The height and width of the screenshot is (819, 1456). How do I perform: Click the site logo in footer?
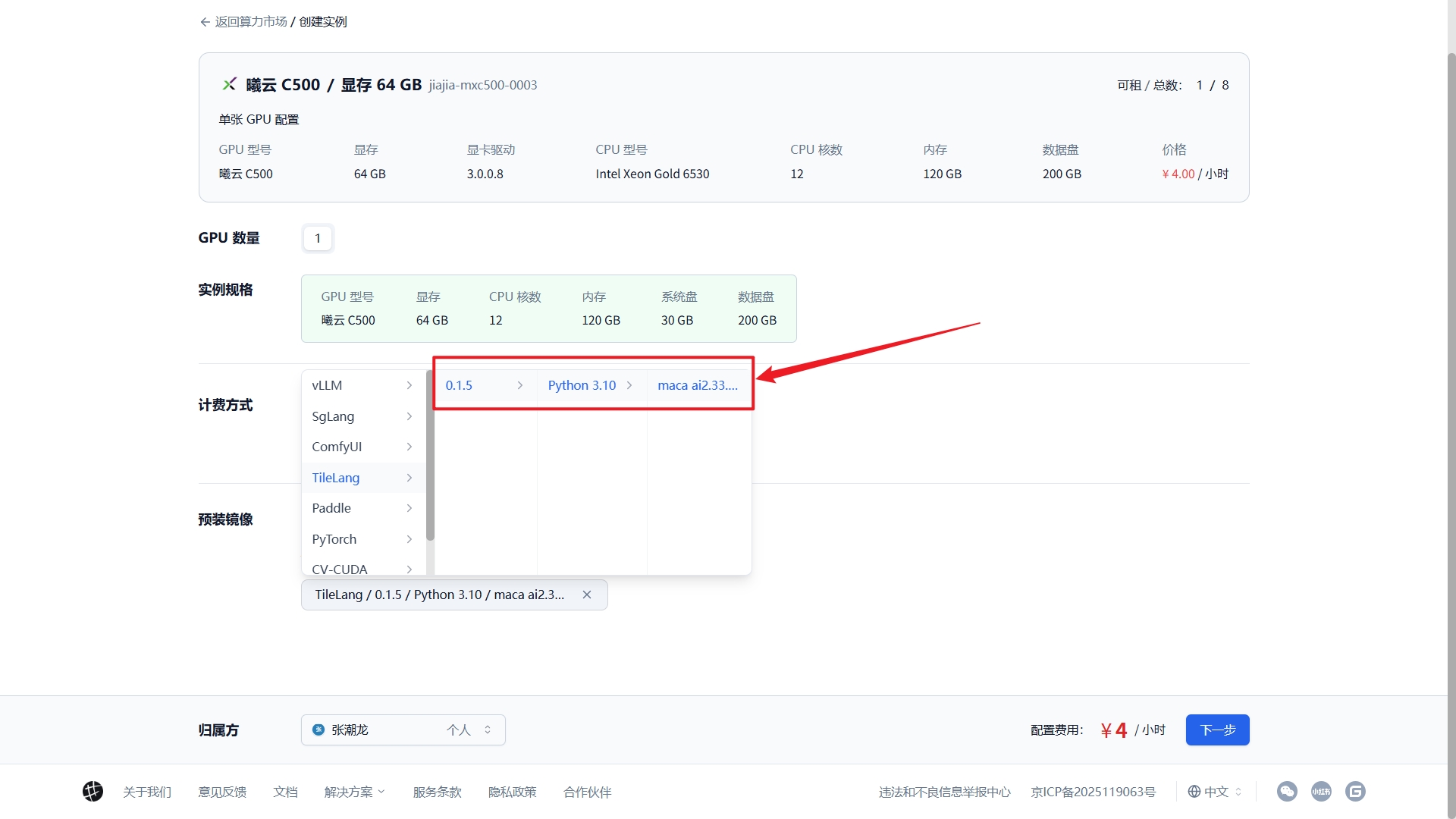pos(93,792)
